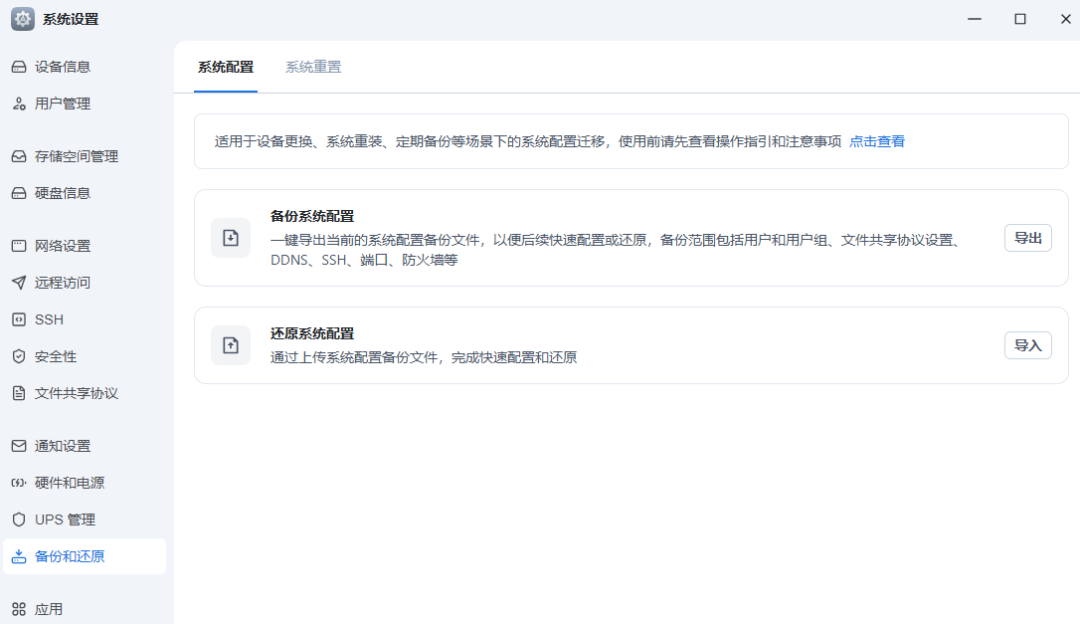The height and width of the screenshot is (624, 1080).
Task: Click the 存储空间管理 disk icon
Action: click(18, 157)
